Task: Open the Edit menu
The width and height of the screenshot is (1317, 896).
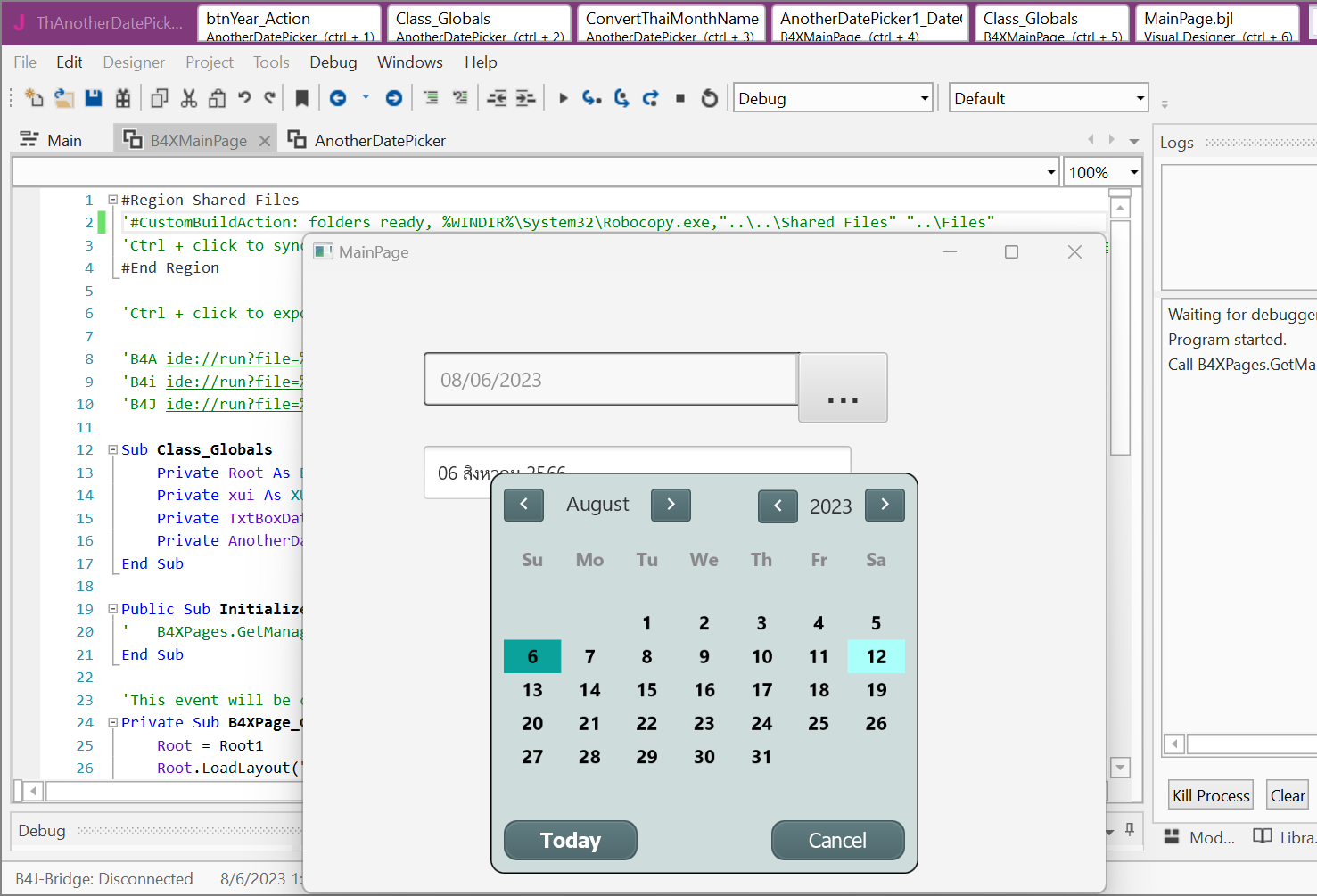Action: pos(70,62)
